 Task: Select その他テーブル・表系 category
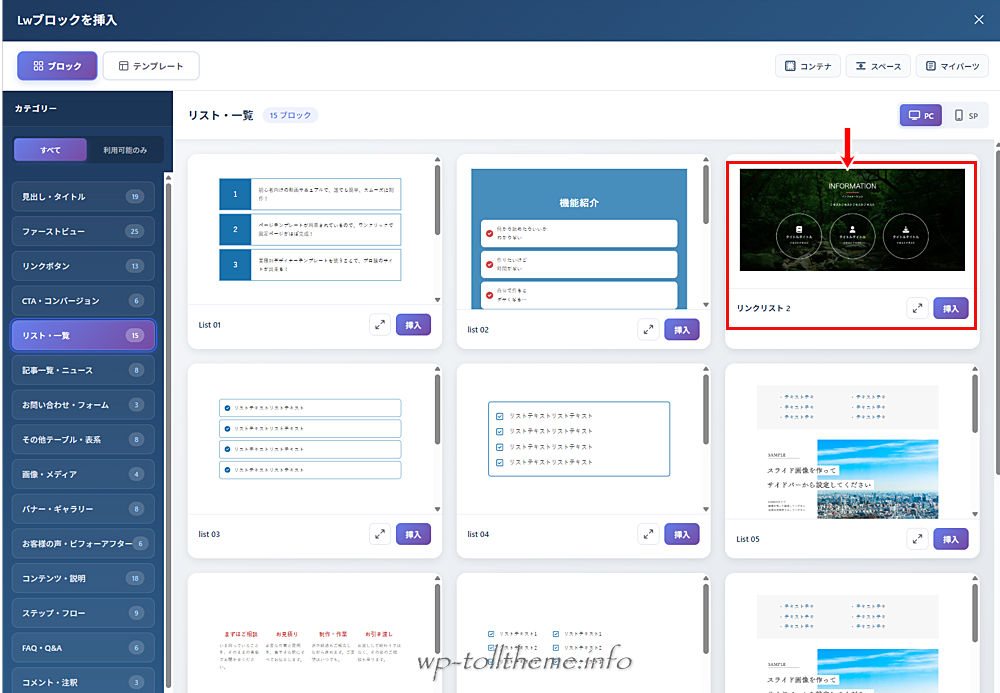pyautogui.click(x=83, y=439)
